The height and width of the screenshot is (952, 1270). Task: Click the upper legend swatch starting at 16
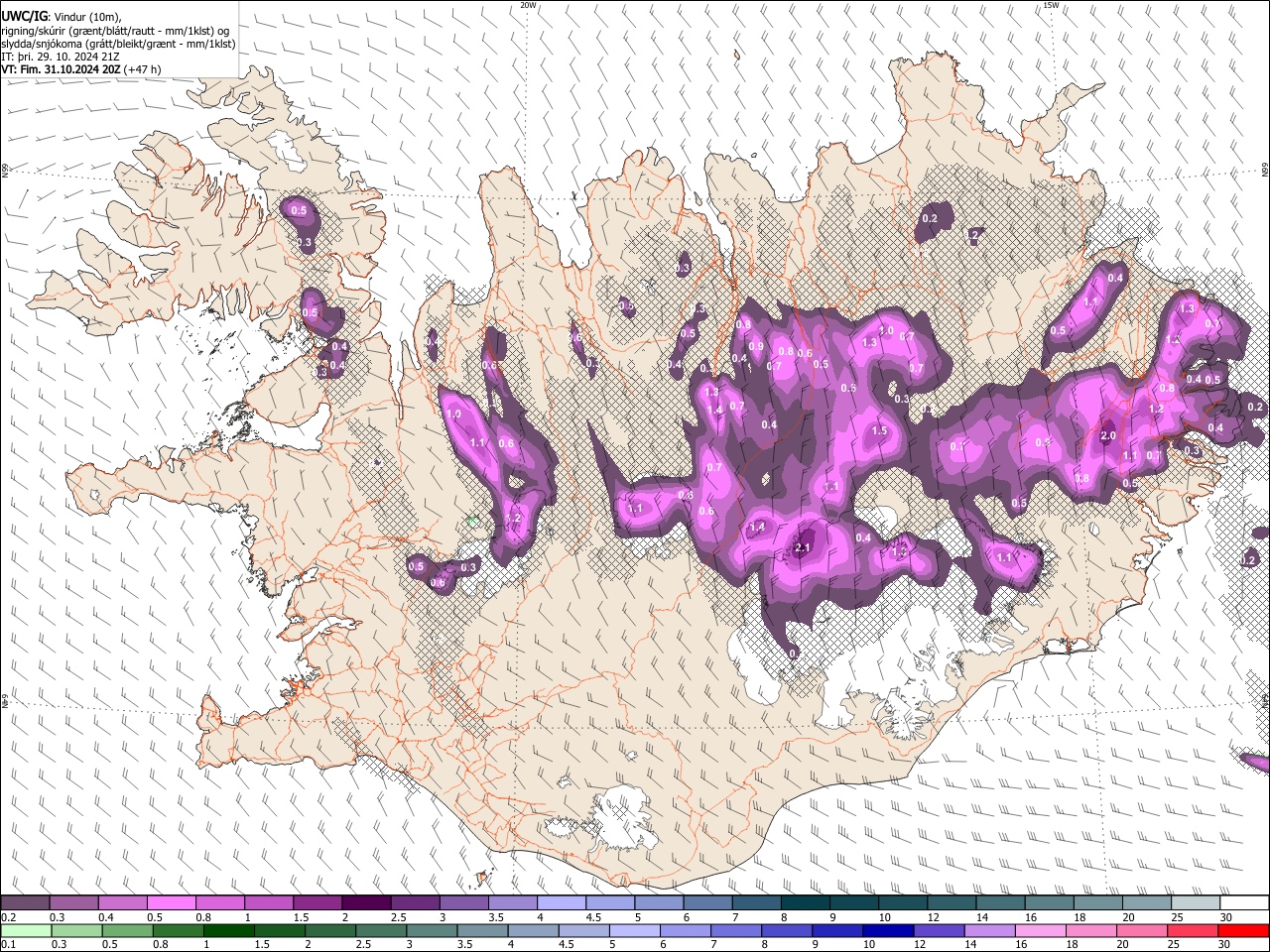click(x=1048, y=903)
